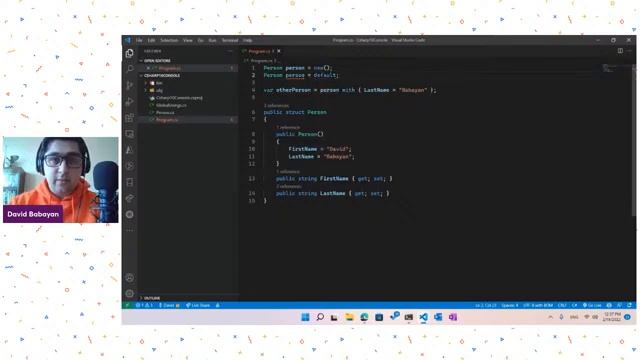Open network and volume tray flyout
The height and width of the screenshot is (360, 640).
point(591,317)
